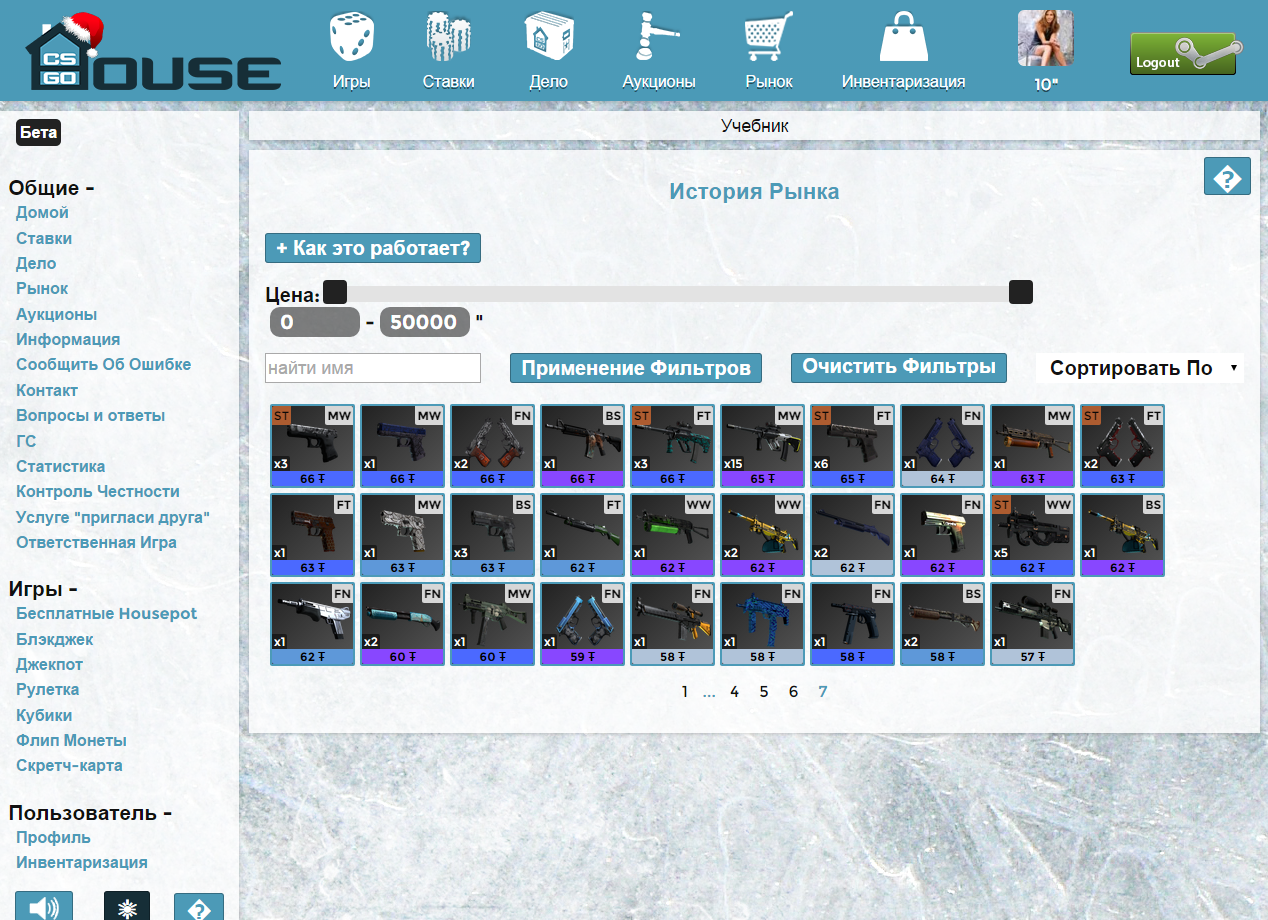This screenshot has width=1268, height=920.
Task: Click Очистить Фильтры button
Action: (x=899, y=367)
